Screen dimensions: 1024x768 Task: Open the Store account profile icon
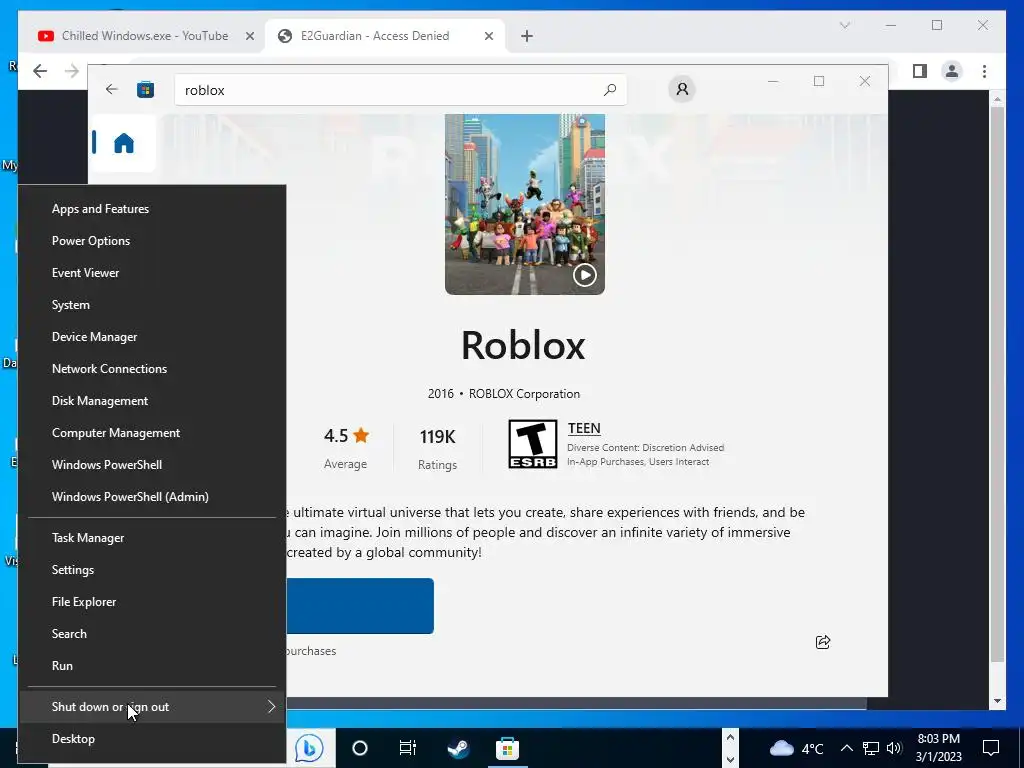682,89
